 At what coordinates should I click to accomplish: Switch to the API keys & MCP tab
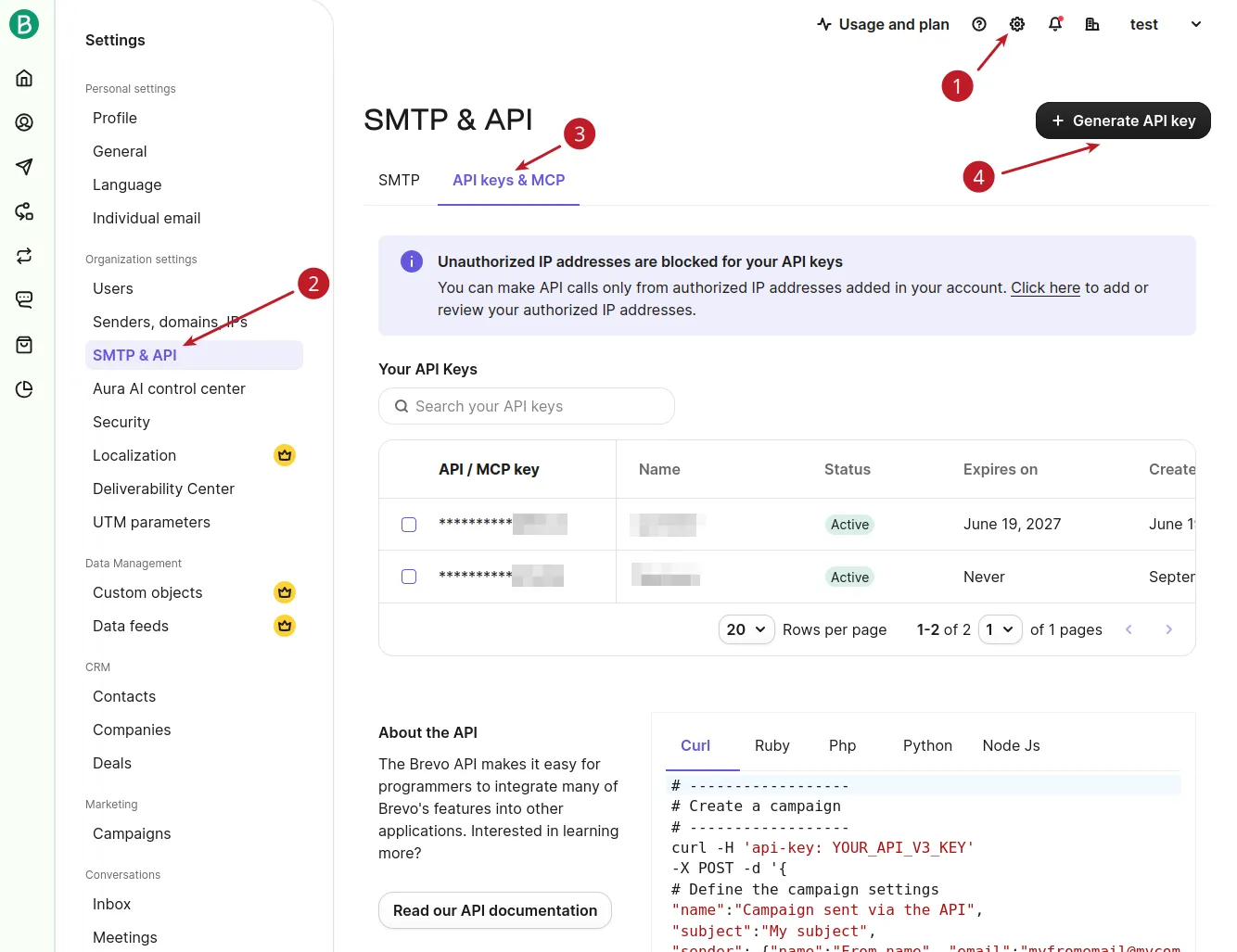pos(508,180)
